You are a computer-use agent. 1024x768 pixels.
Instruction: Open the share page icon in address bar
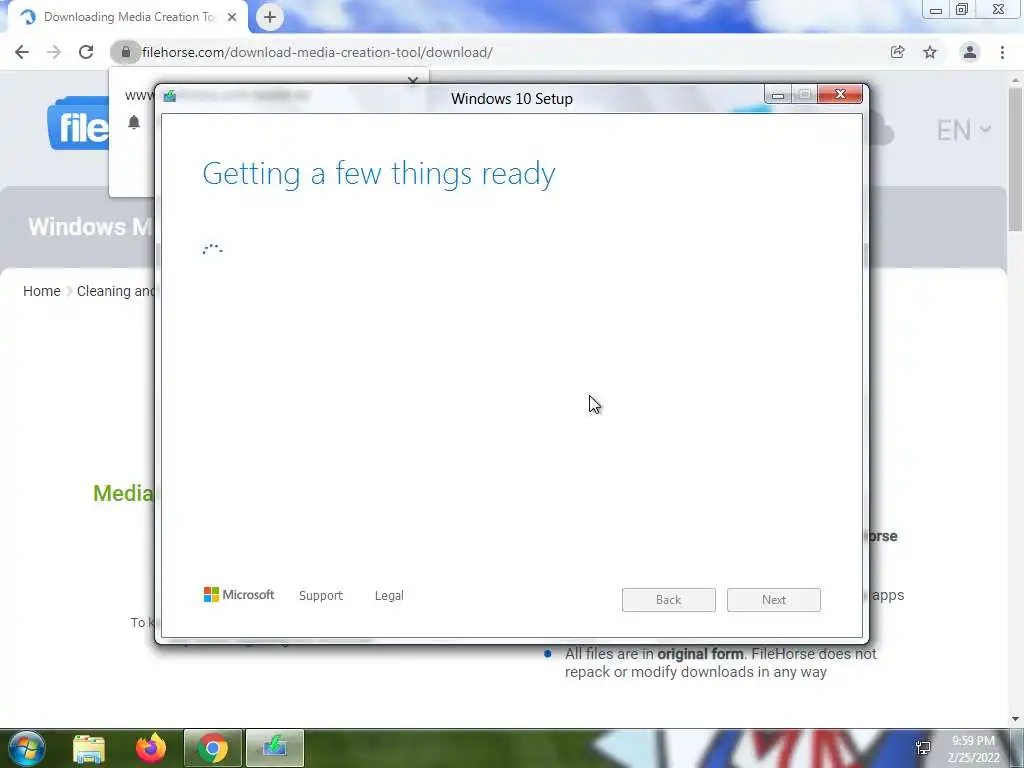(898, 52)
